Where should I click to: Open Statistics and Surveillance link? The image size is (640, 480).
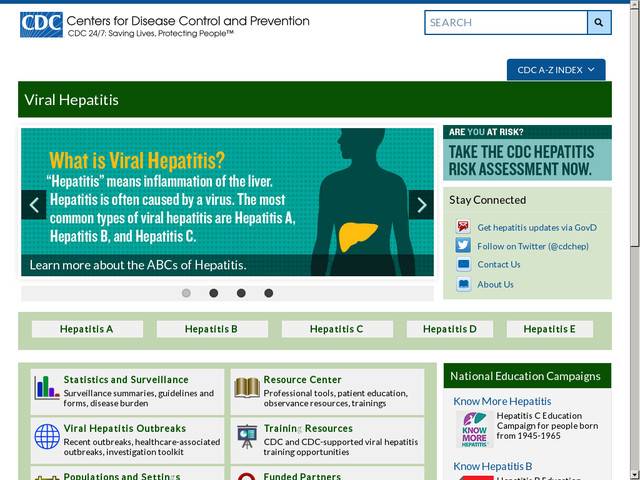126,380
